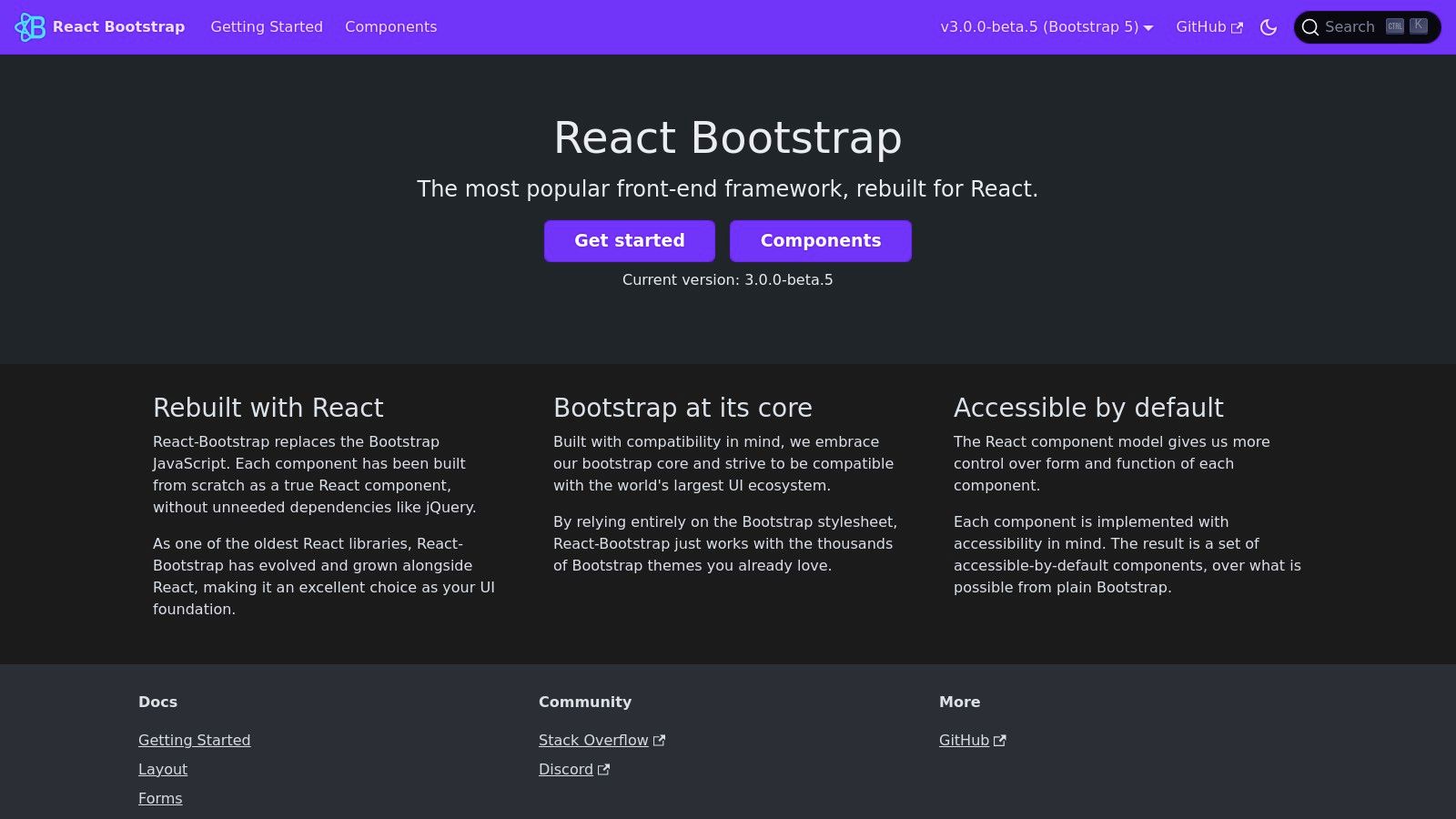Open the Getting Started navbar menu item
Screen dimensions: 1456x819
point(266,27)
